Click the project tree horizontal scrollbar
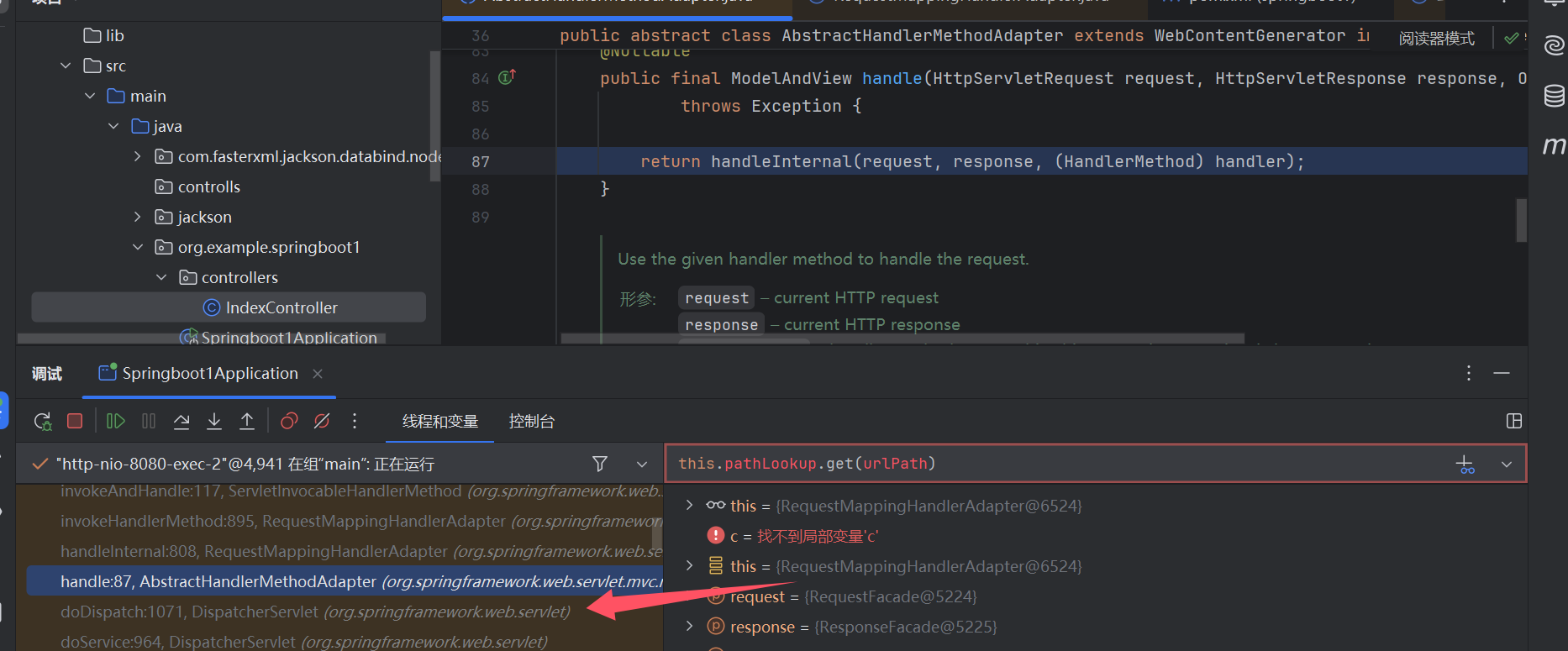 202,339
